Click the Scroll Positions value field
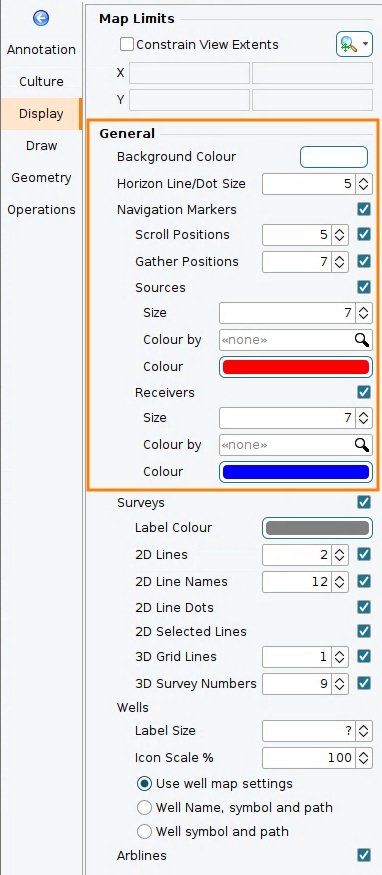The width and height of the screenshot is (382, 875). point(297,235)
